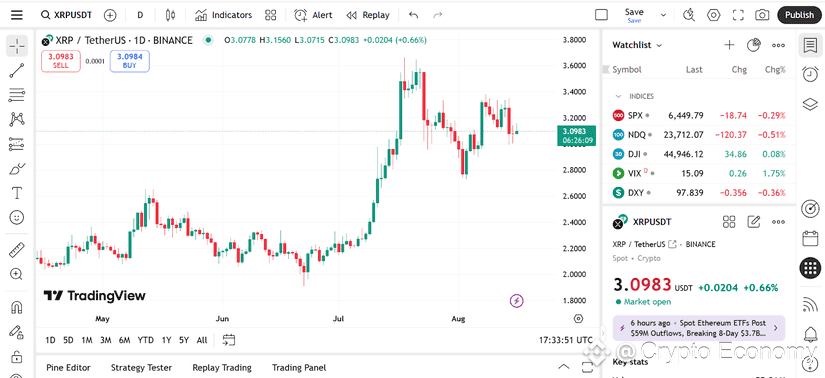Take a chart snapshot with camera icon

click(x=762, y=15)
